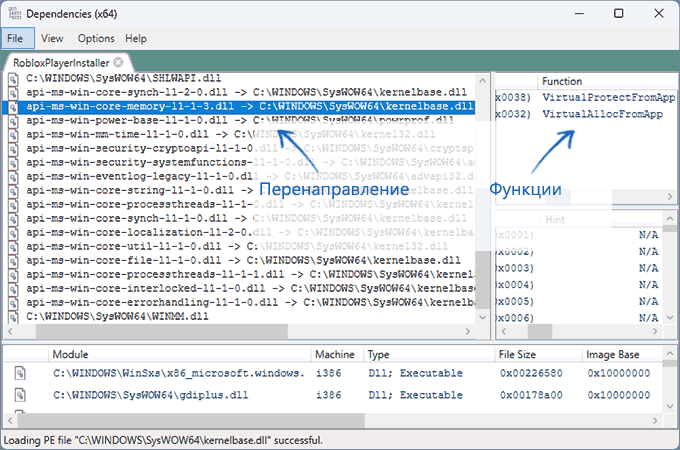Screen dimensions: 680x450
Task: Click tree view horizontal scrollbar right arrow
Action: pyautogui.click(x=468, y=332)
